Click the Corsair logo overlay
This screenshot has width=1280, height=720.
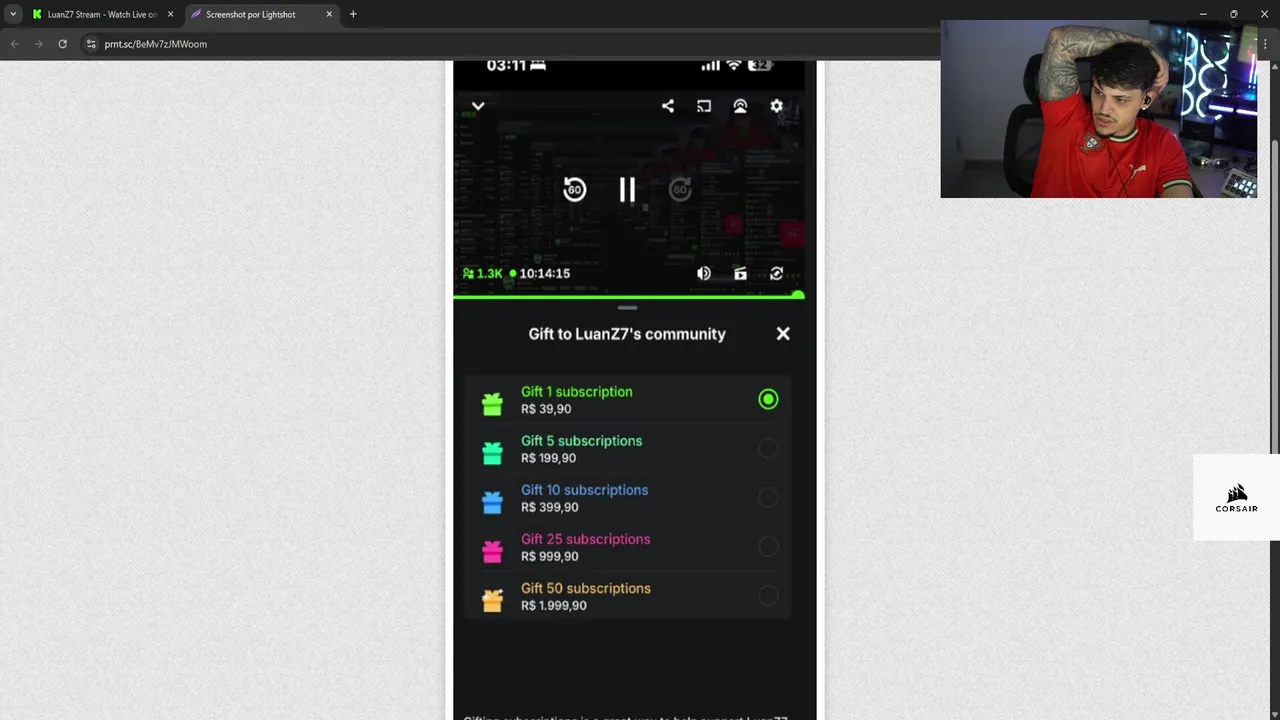coord(1236,497)
